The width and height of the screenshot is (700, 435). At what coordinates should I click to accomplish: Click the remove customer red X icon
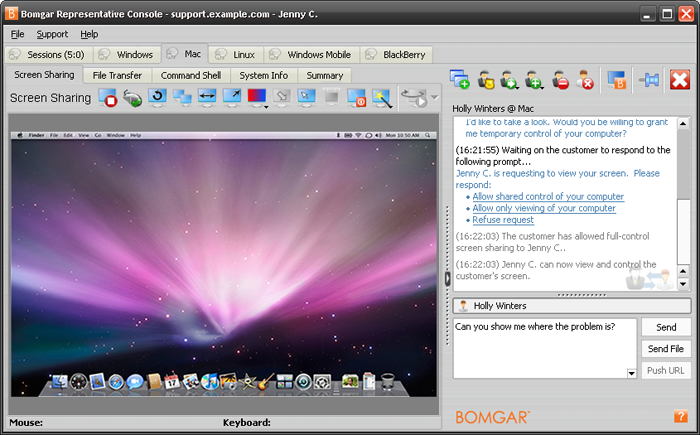click(x=584, y=80)
